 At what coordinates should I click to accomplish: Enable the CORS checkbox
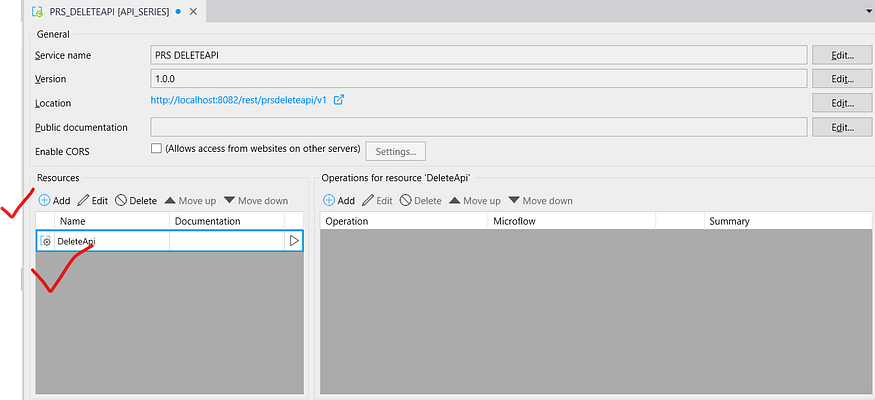[155, 149]
